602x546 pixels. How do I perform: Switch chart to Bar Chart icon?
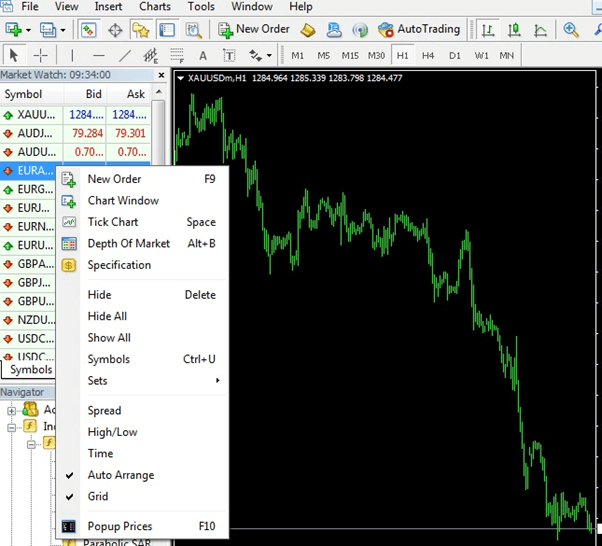488,30
